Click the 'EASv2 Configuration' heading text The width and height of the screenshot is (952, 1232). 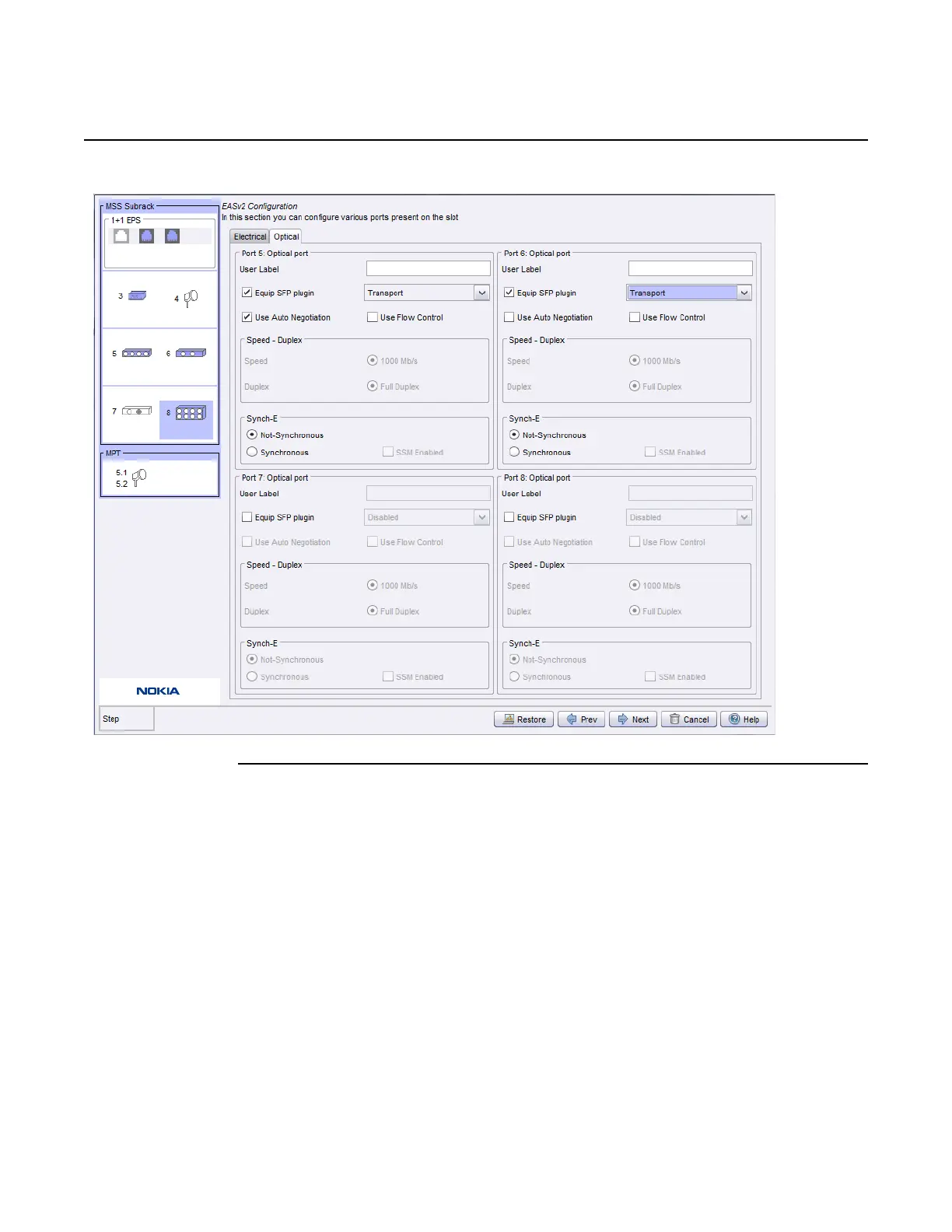[260, 206]
